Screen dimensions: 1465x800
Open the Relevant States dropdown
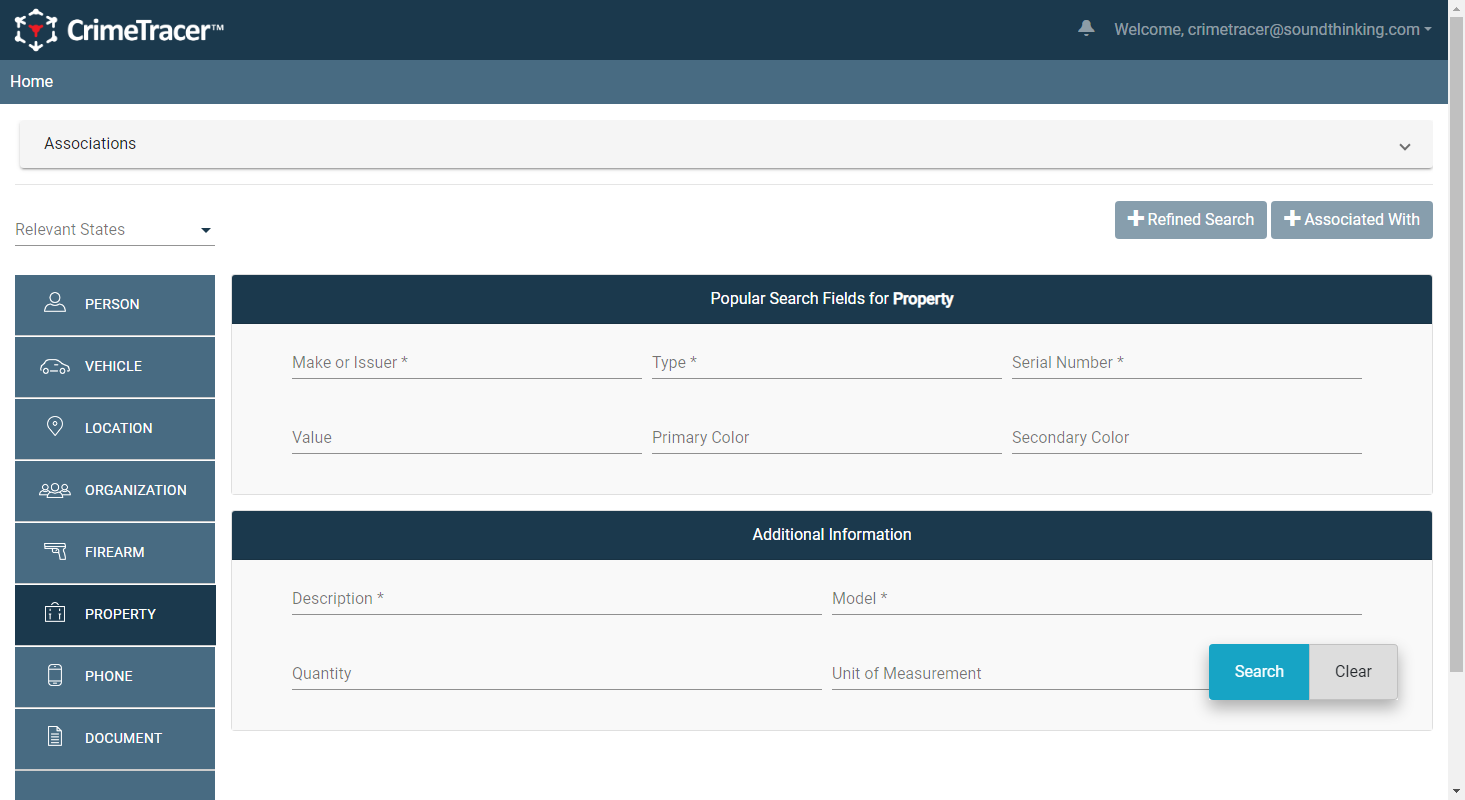[x=115, y=229]
